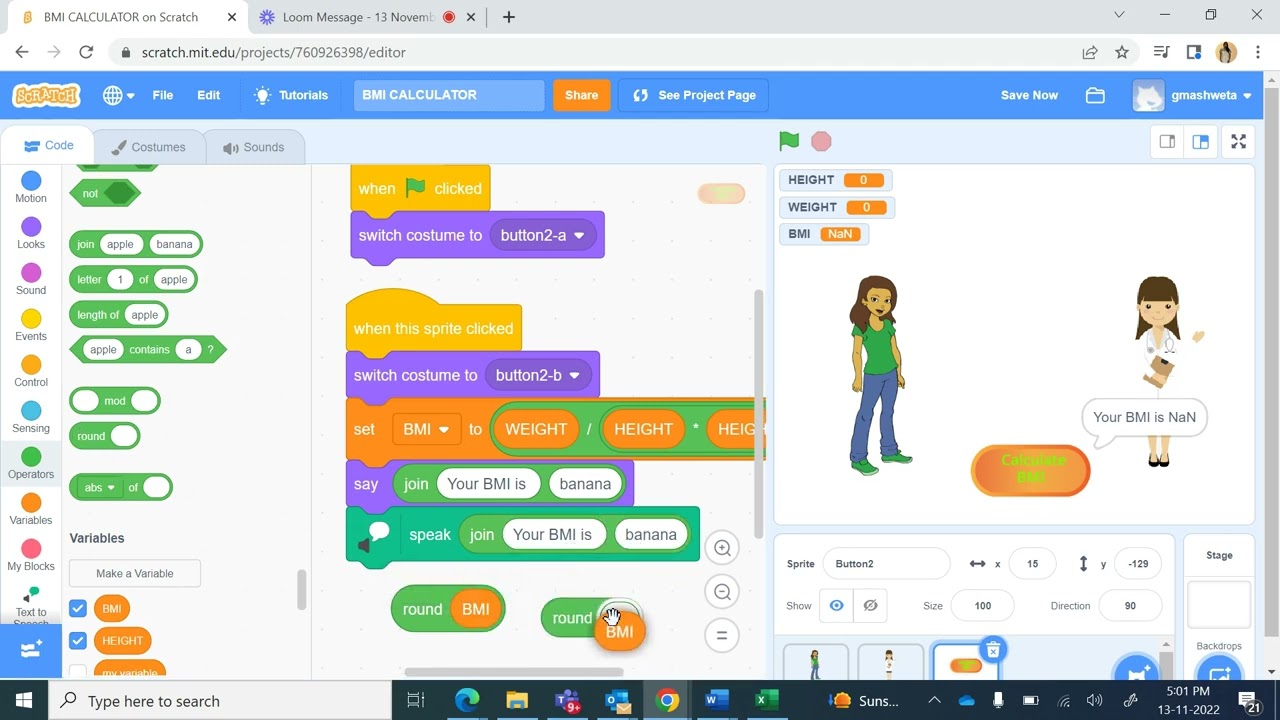Open the Edit menu
The width and height of the screenshot is (1280, 720).
pos(208,95)
